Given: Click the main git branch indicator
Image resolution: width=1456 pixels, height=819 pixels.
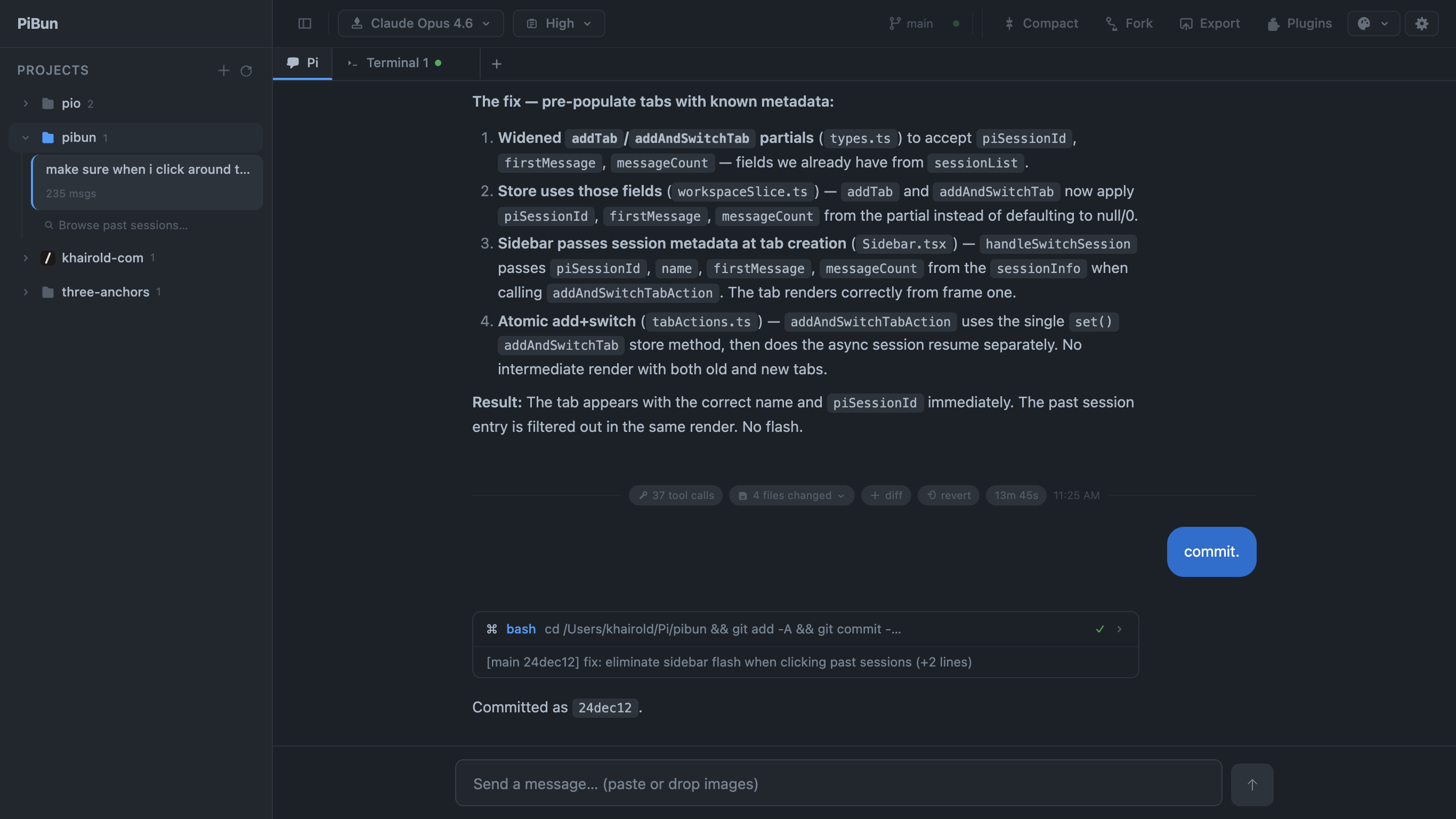Looking at the screenshot, I should coord(911,23).
